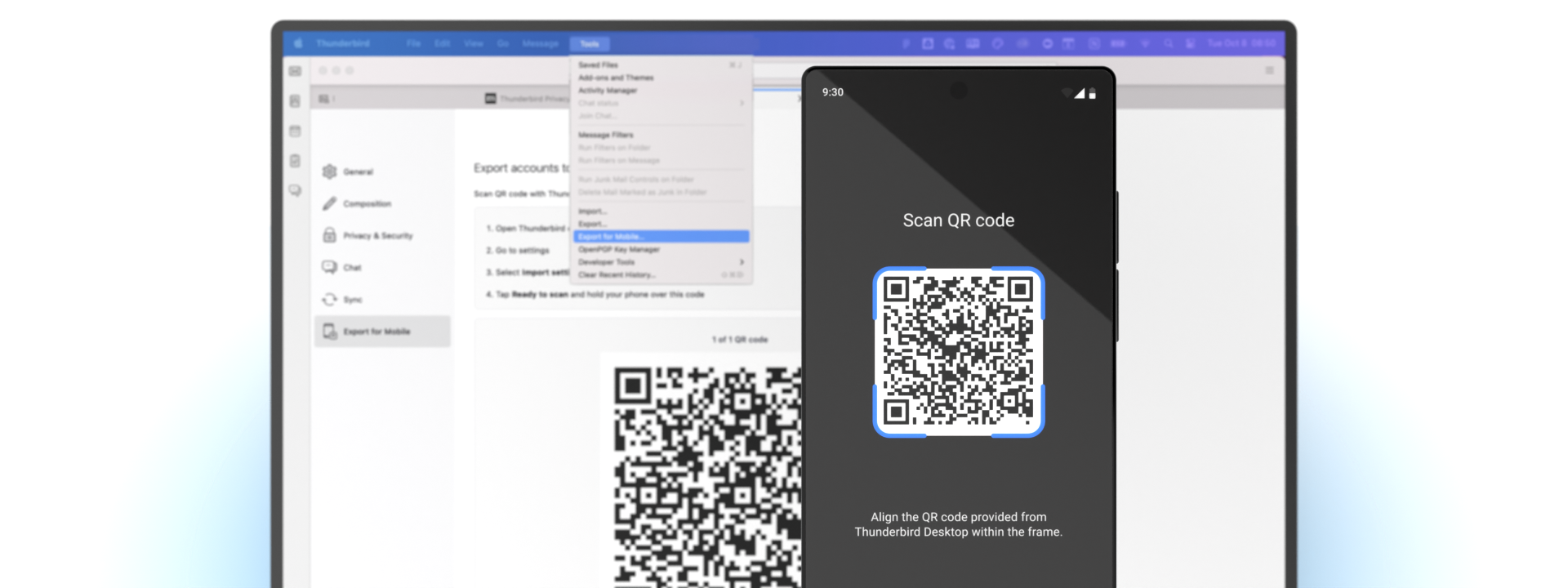The image size is (1568, 588).
Task: Select Sync settings category
Action: click(381, 299)
